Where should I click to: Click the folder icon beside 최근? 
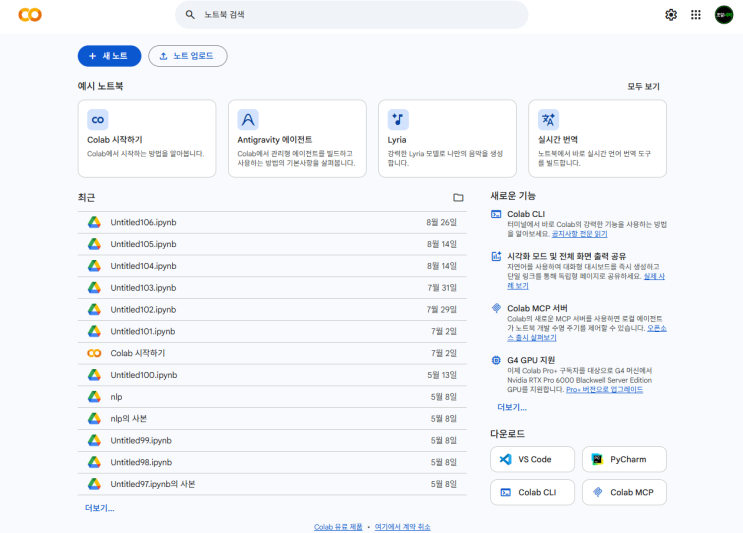coord(458,198)
